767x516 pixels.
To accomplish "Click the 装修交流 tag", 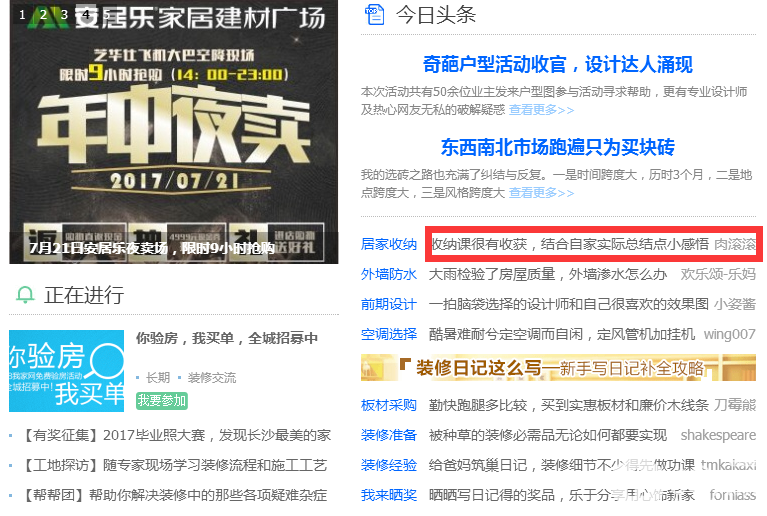I will 212,378.
